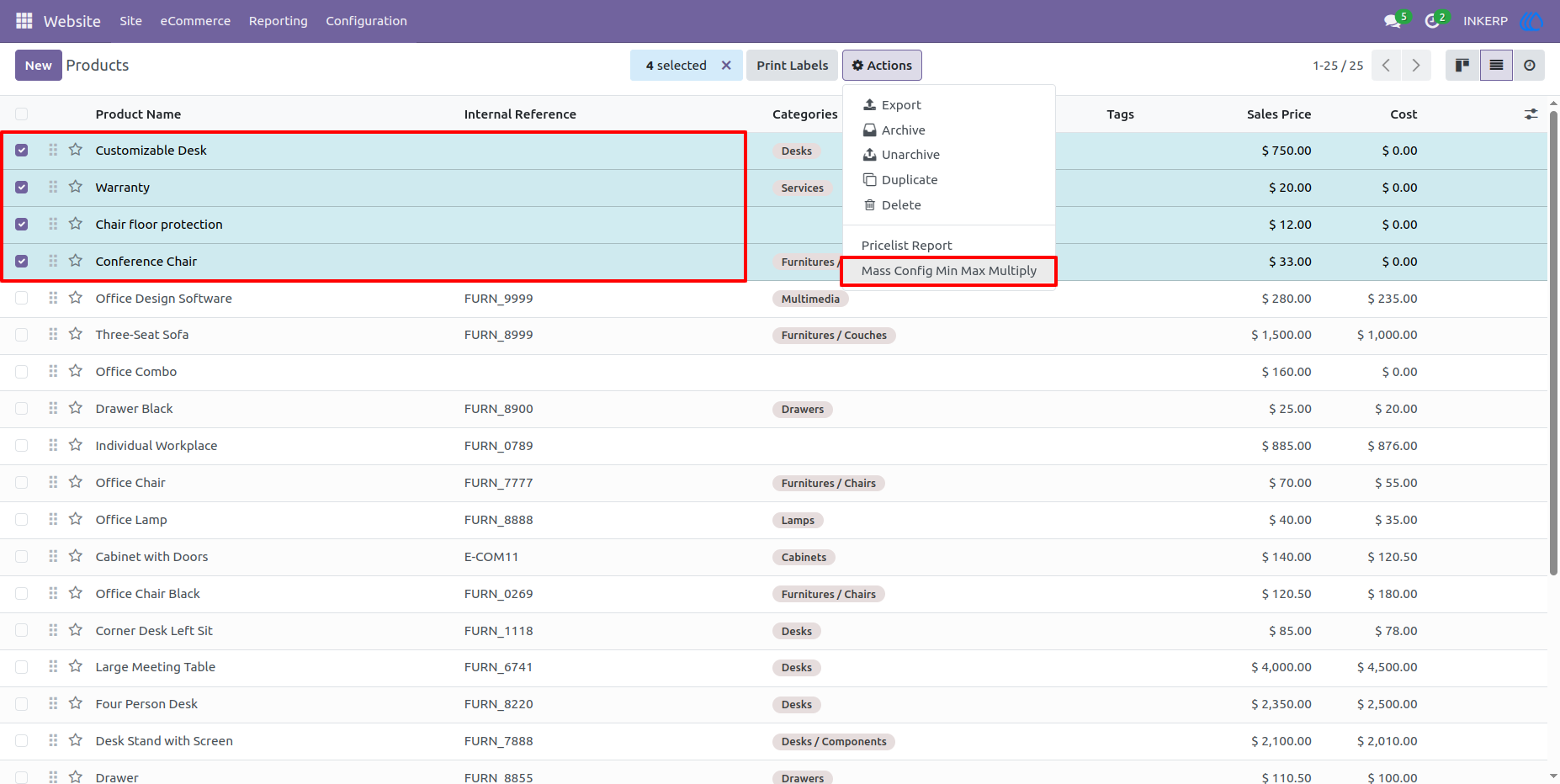Click the 1-25 / 25 pager text
The image size is (1560, 784).
coord(1338,66)
